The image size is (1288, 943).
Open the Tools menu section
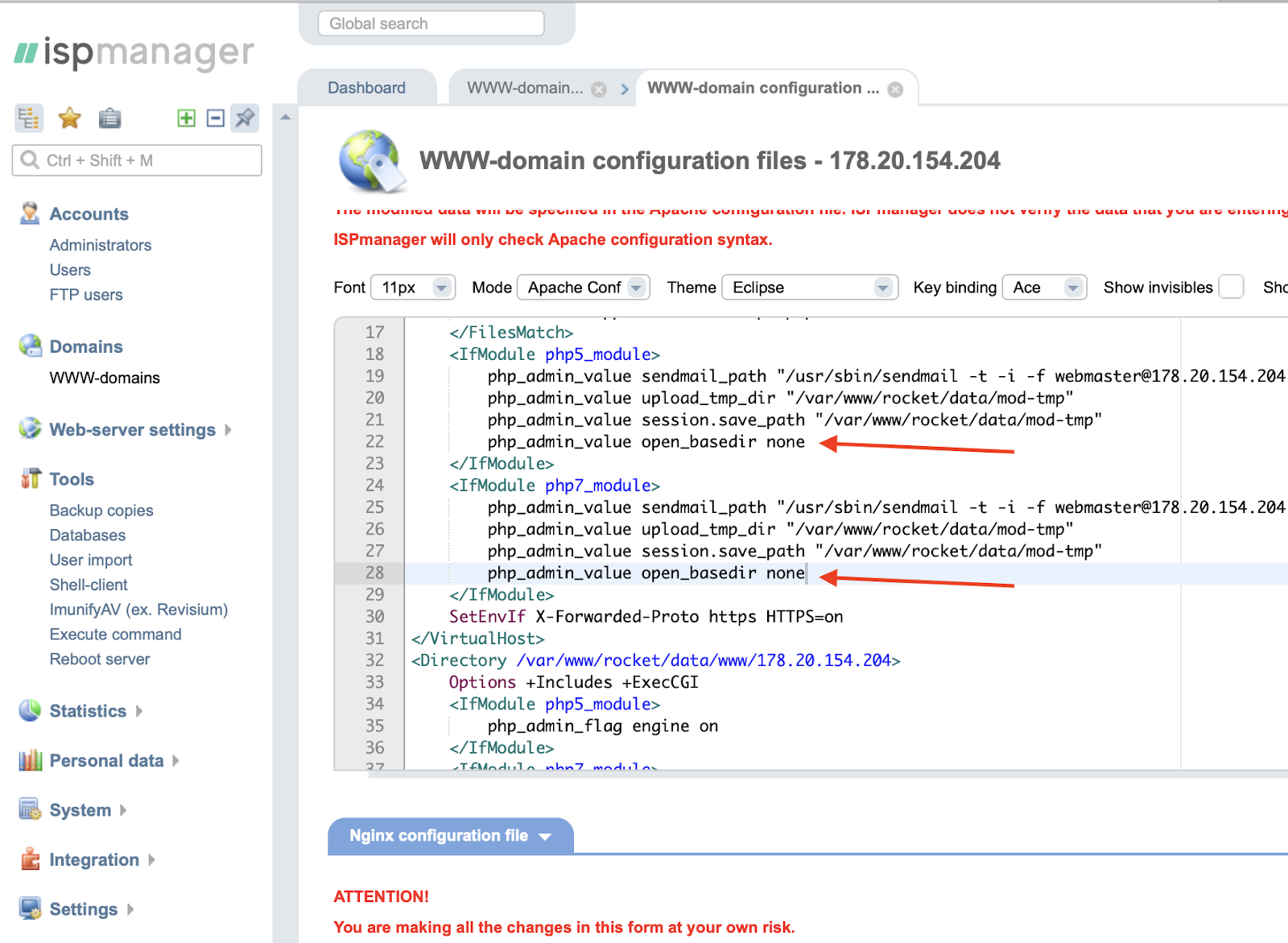point(72,479)
